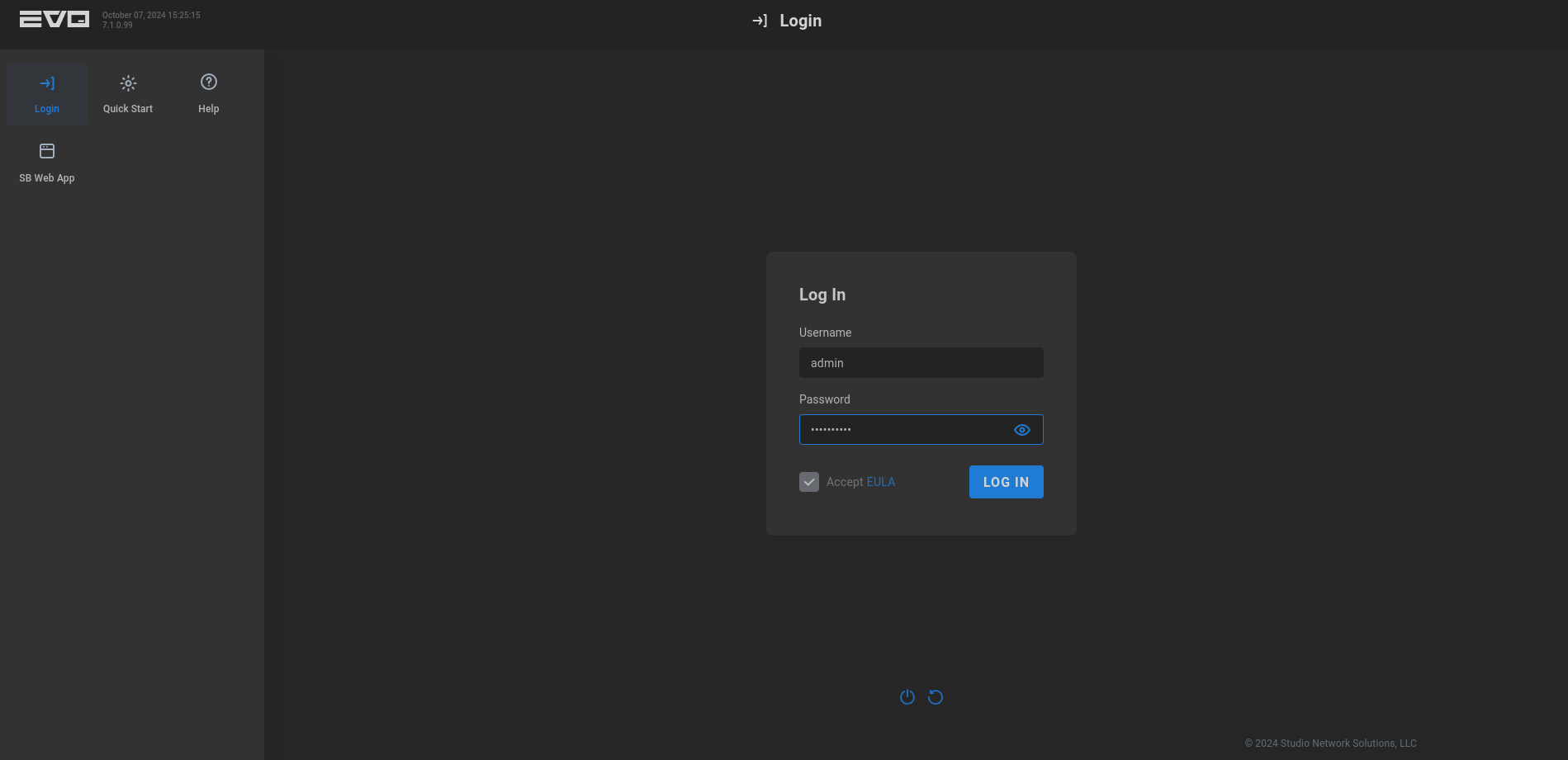The image size is (1568, 760).
Task: Click the restart icon
Action: point(936,697)
